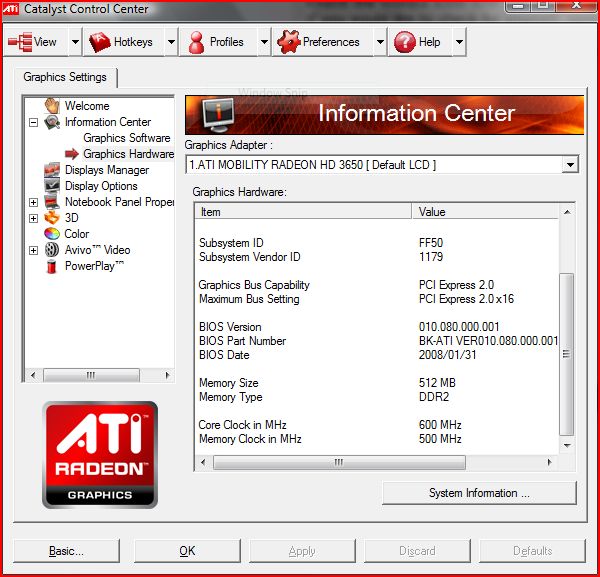The width and height of the screenshot is (600, 577).
Task: Open System Information button
Action: coord(479,493)
